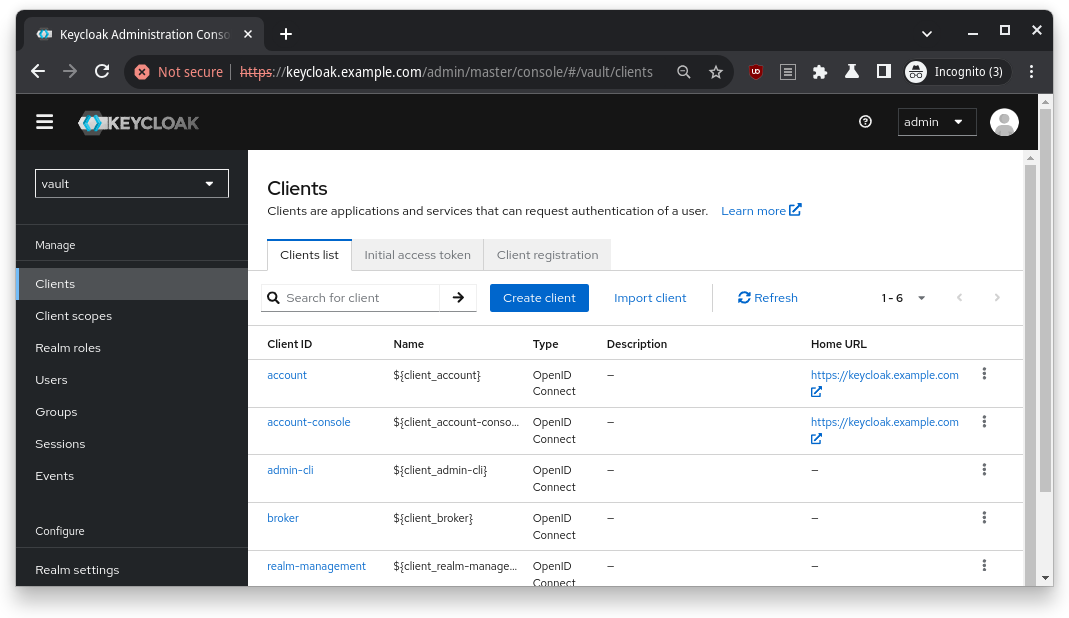Open the admin user dropdown
This screenshot has height=618, width=1069.
[937, 122]
